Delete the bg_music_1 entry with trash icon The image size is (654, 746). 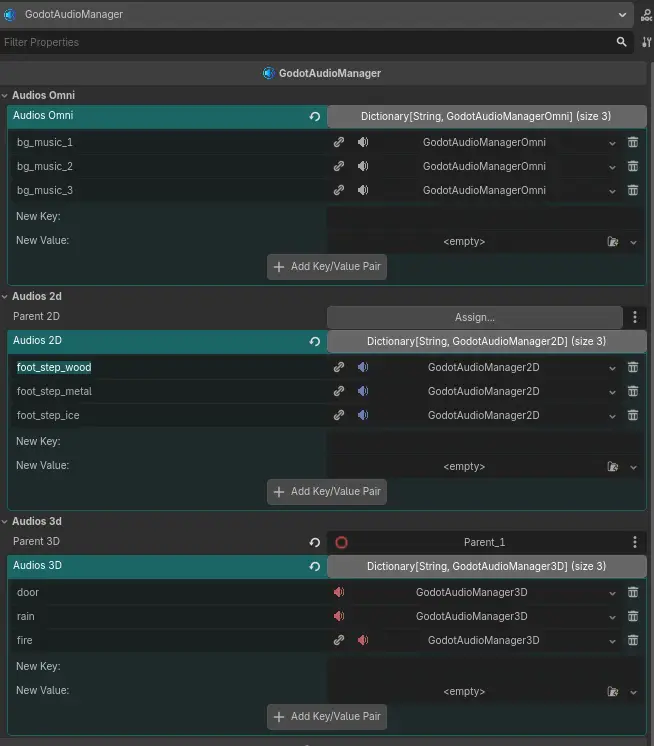click(633, 142)
